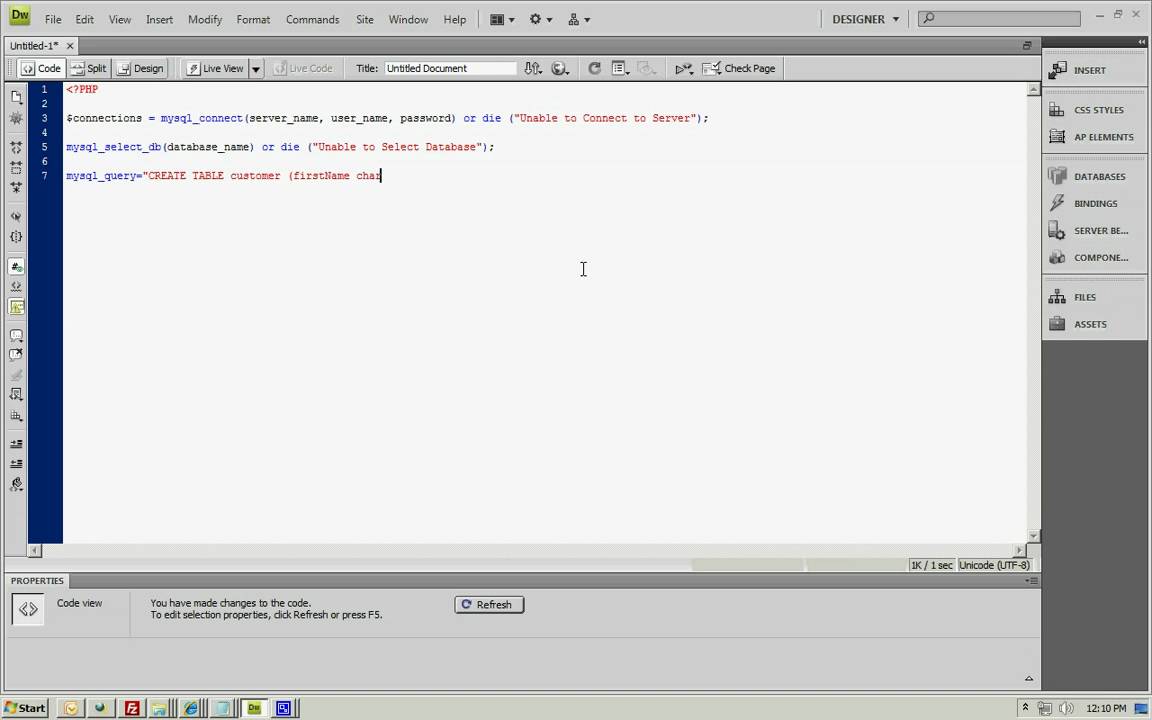Open the Layout dropdown in menu bar
The width and height of the screenshot is (1152, 720).
[502, 20]
